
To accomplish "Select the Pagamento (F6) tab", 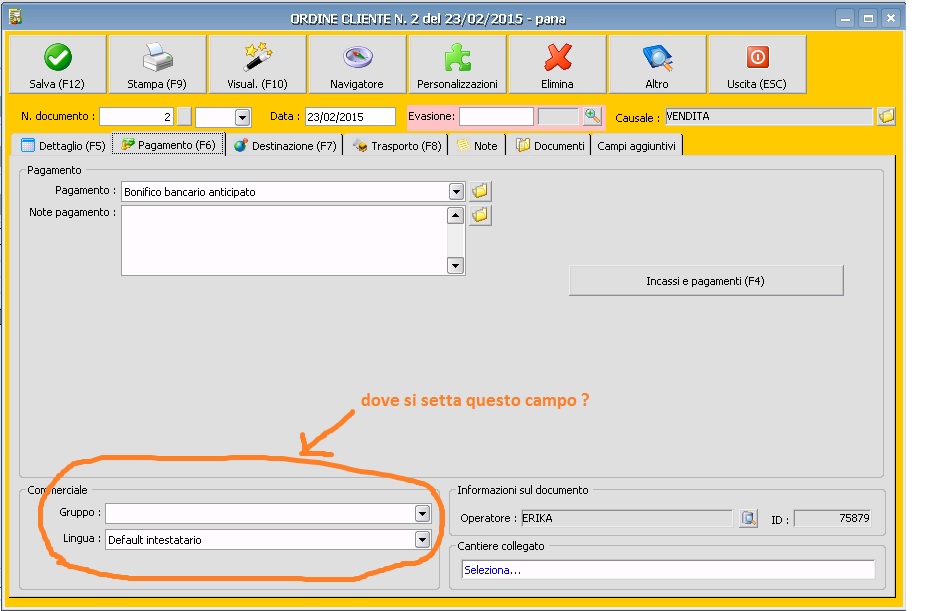I will pyautogui.click(x=169, y=145).
